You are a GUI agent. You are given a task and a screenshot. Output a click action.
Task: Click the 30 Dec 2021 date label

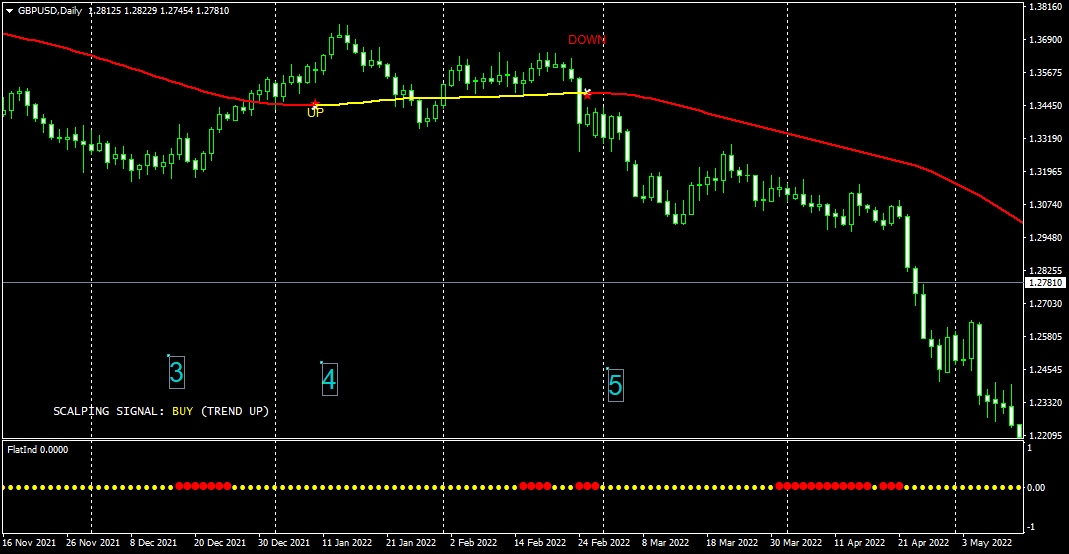coord(284,543)
